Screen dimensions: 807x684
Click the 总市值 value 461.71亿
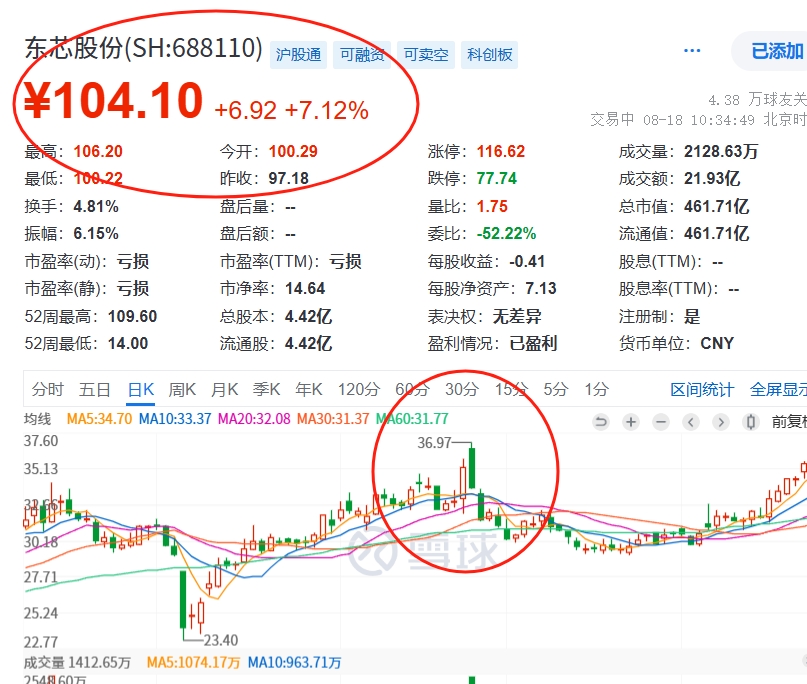(716, 206)
